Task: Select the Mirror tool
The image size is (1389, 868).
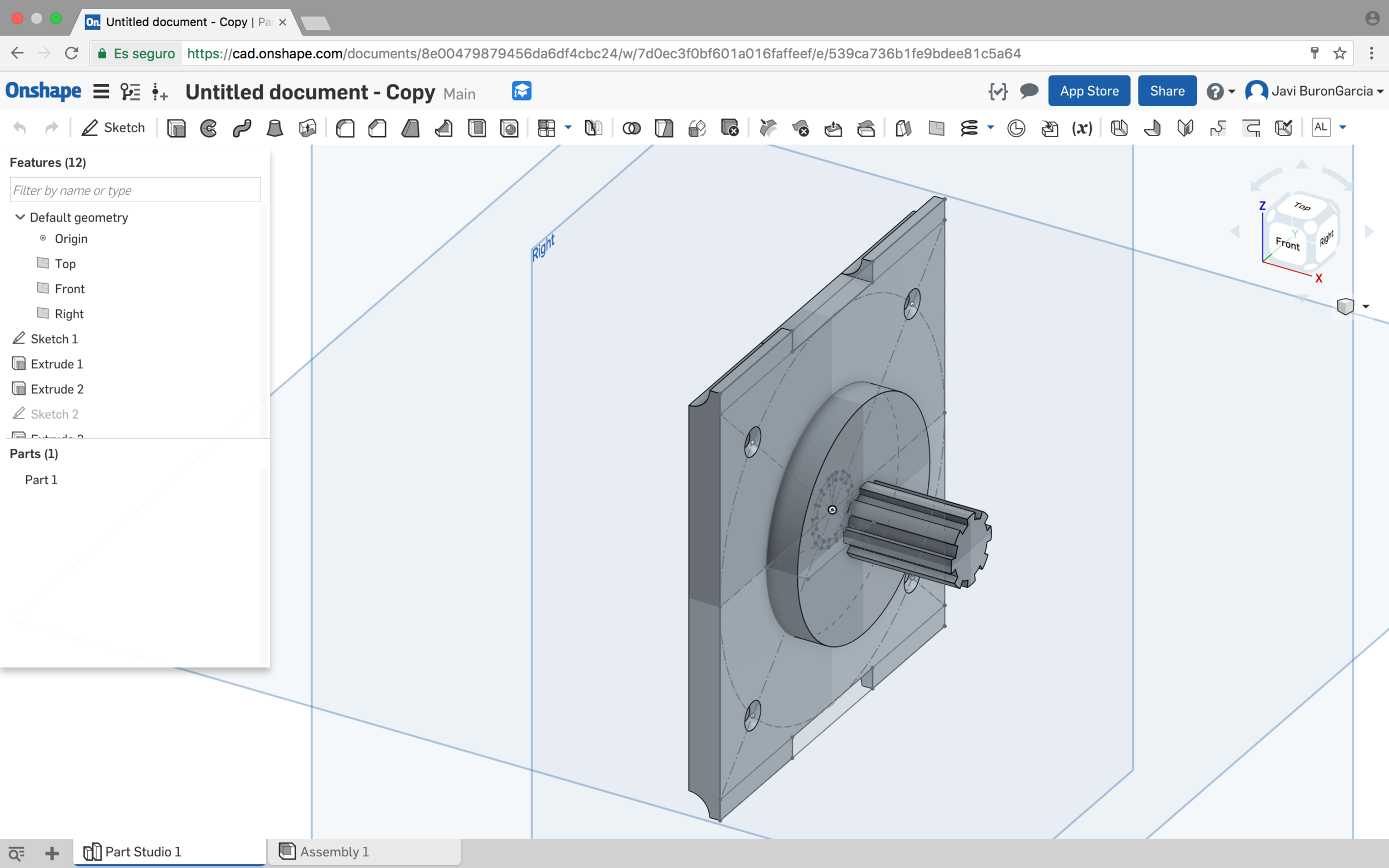Action: [x=594, y=127]
